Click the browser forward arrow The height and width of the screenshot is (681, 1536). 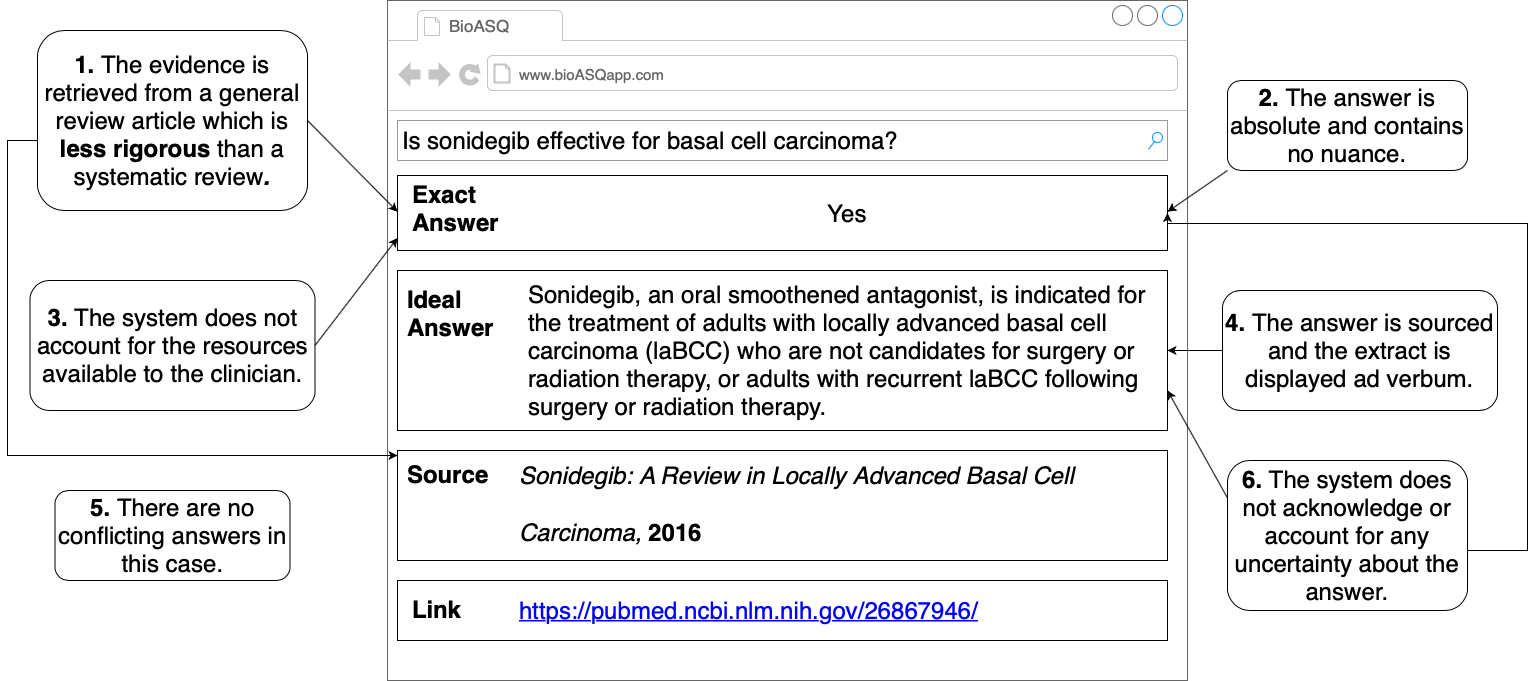(x=439, y=75)
